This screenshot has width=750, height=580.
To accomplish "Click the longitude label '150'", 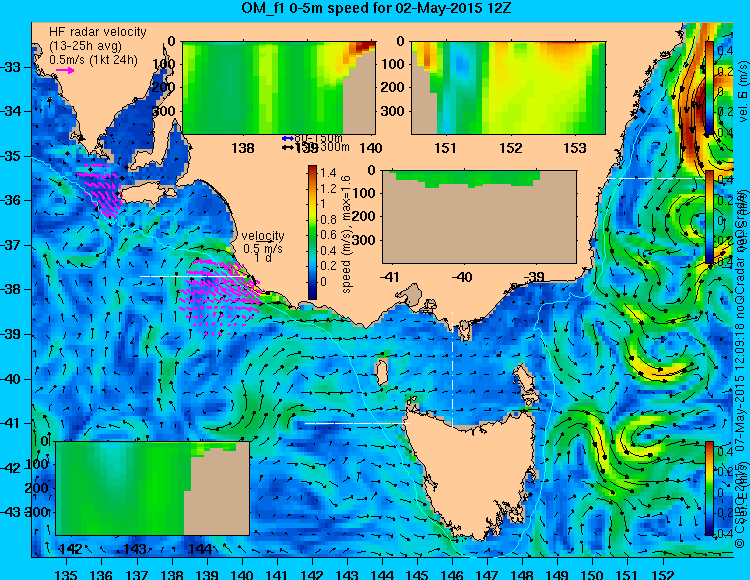I will [592, 574].
